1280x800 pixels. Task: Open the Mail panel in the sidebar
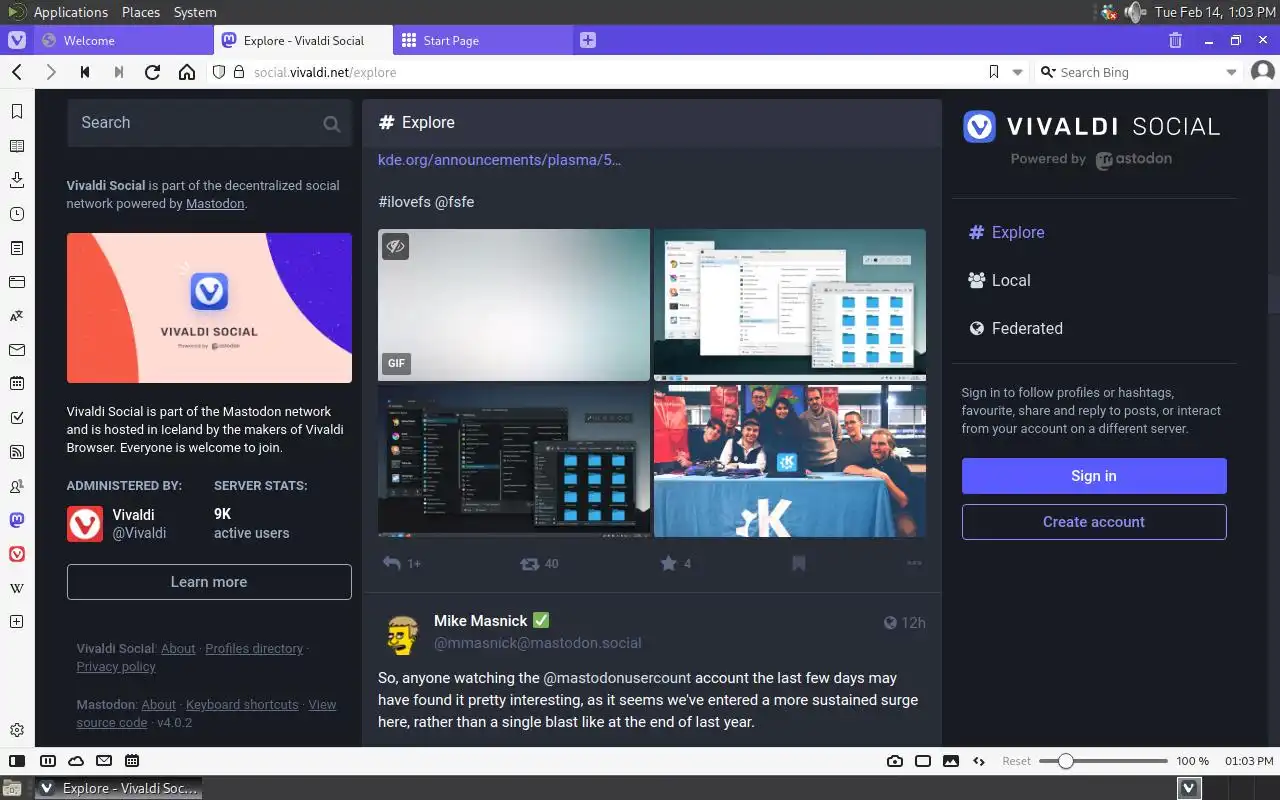(17, 350)
